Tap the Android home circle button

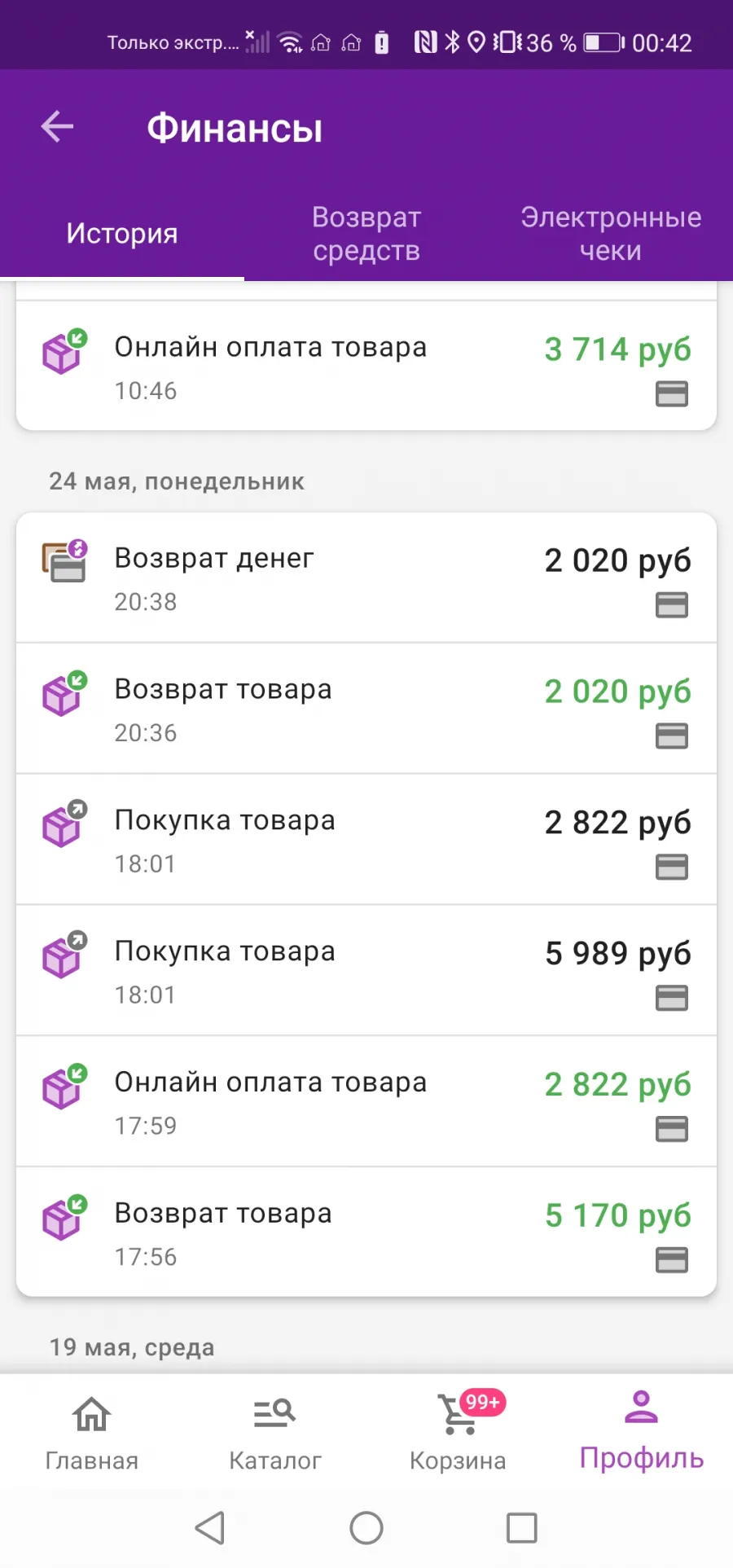(x=366, y=1527)
